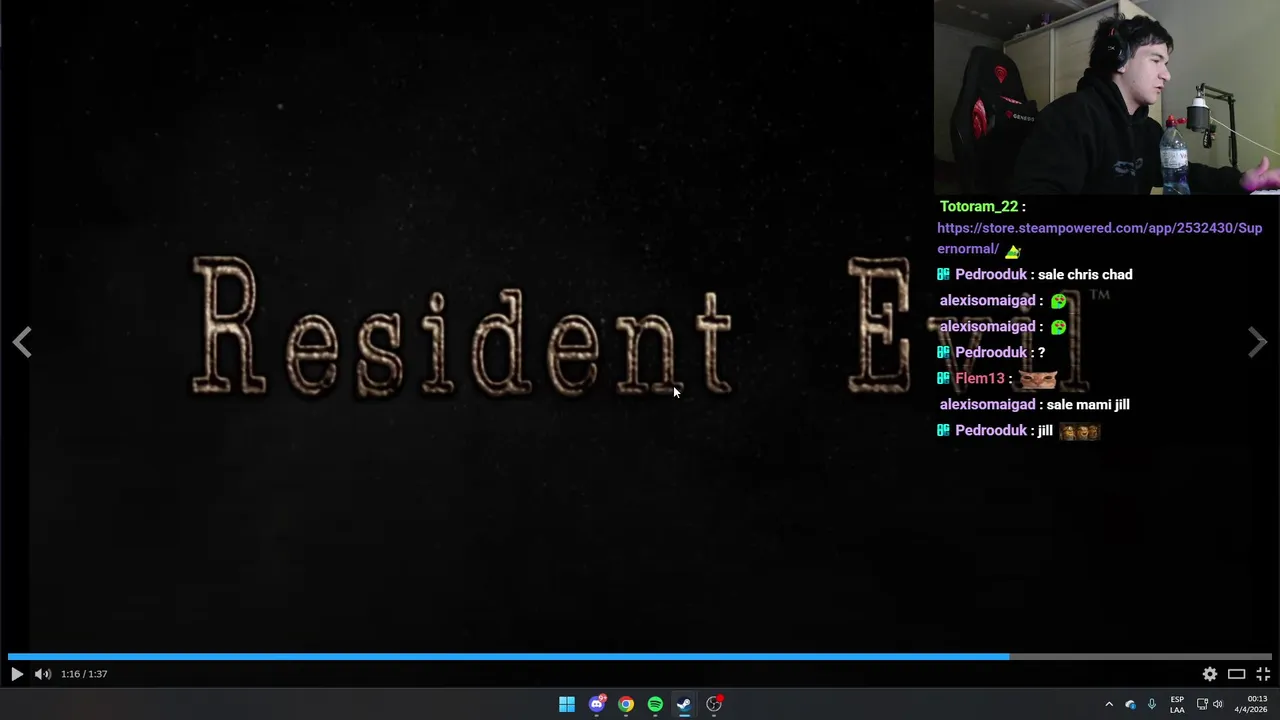Open Discord from the taskbar
The width and height of the screenshot is (1280, 720).
[597, 704]
